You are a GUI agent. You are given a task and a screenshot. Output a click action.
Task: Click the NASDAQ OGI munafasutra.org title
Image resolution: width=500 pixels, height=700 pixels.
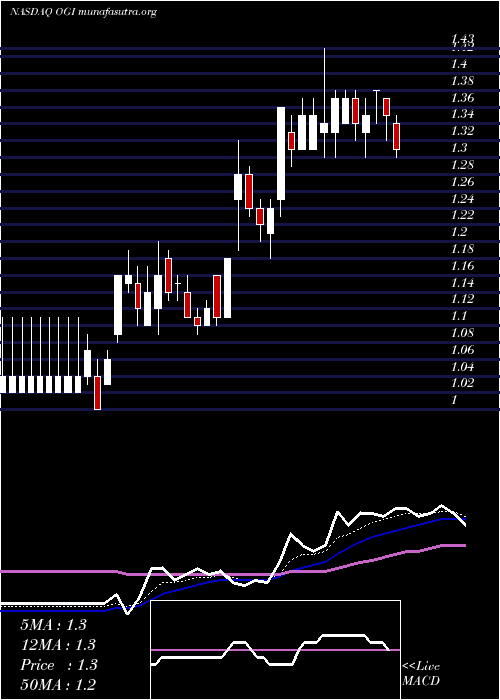[83, 12]
